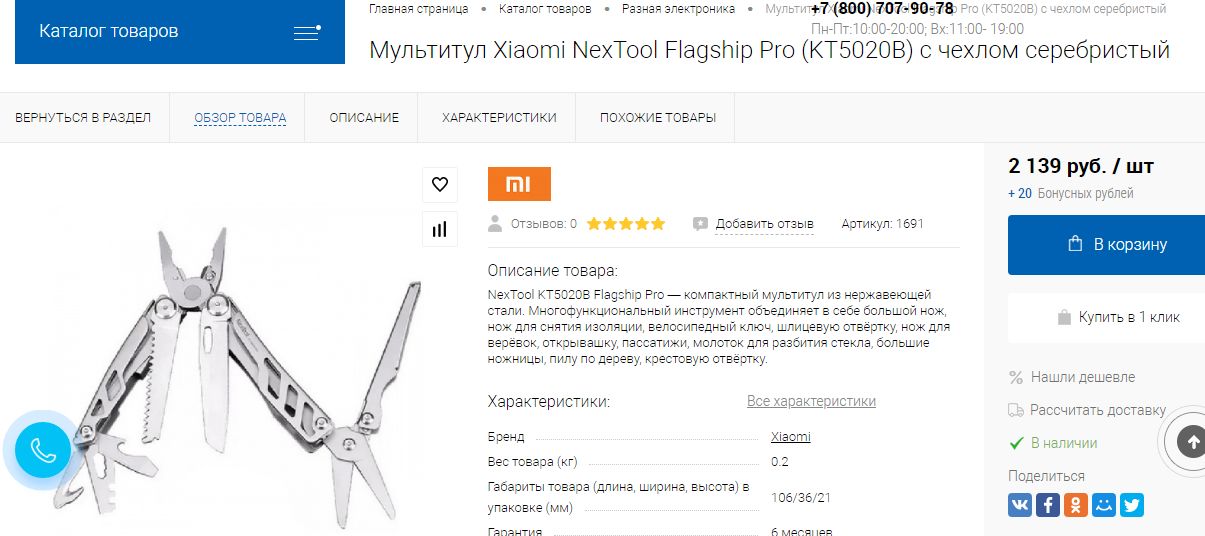Open the Все характеристики link

coord(811,401)
